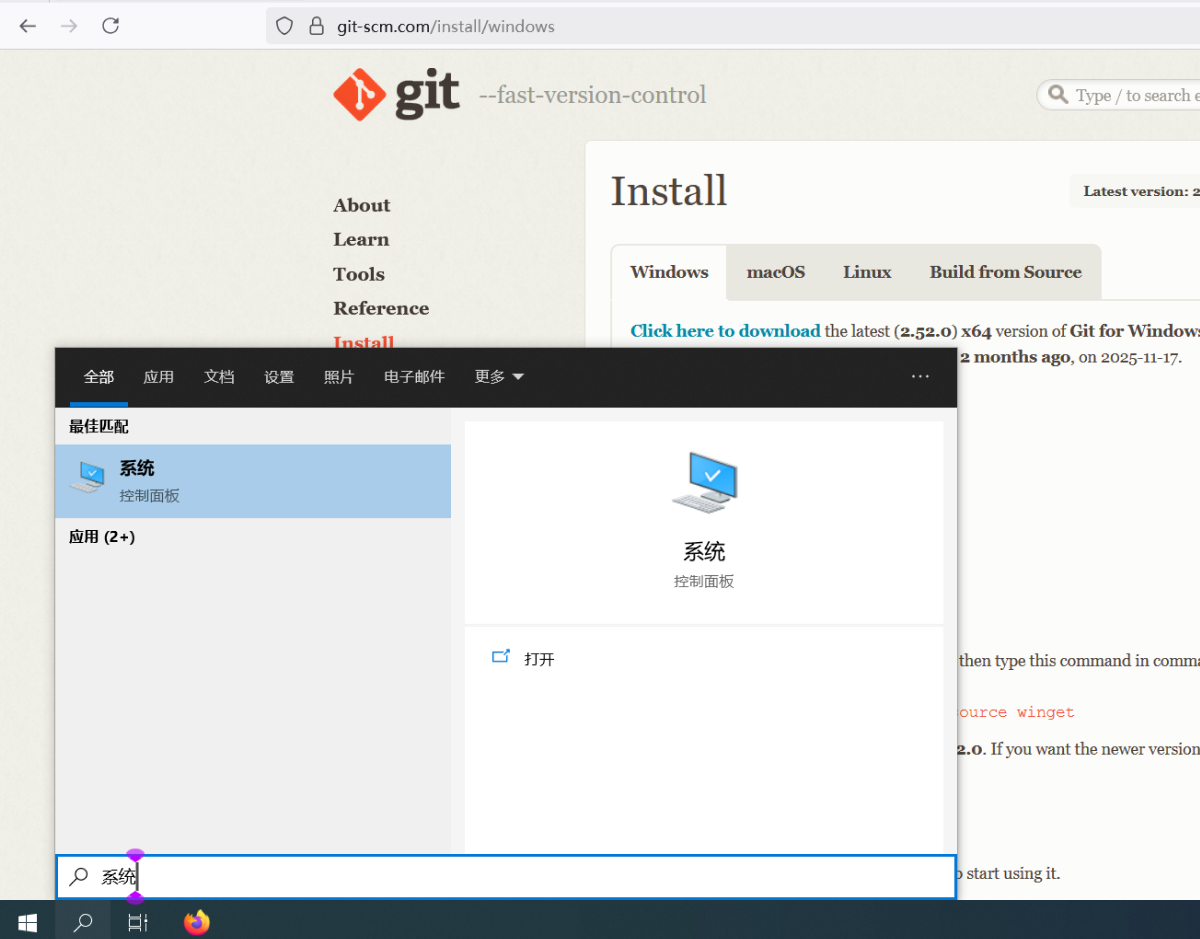This screenshot has height=939, width=1200.
Task: Click the padlock site security icon
Action: click(317, 27)
